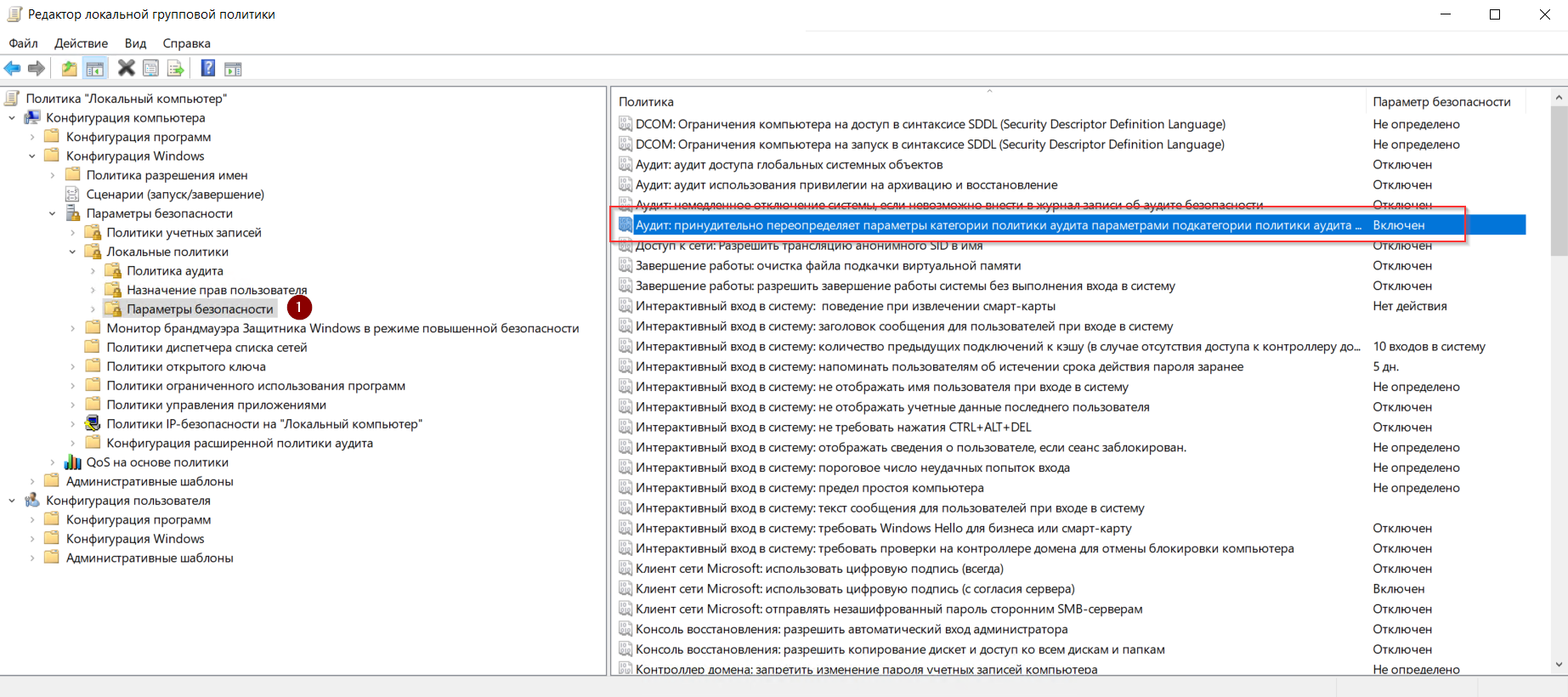Toggle the show/hide console tree icon
1568x697 pixels.
tap(95, 69)
